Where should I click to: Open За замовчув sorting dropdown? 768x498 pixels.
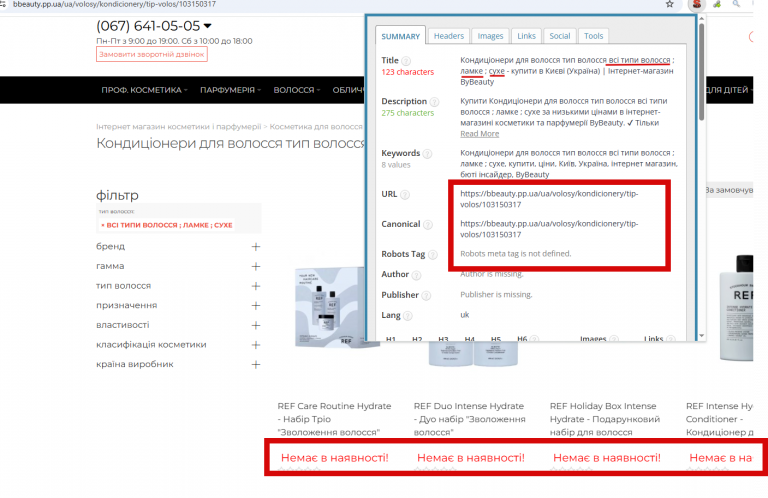coord(728,190)
